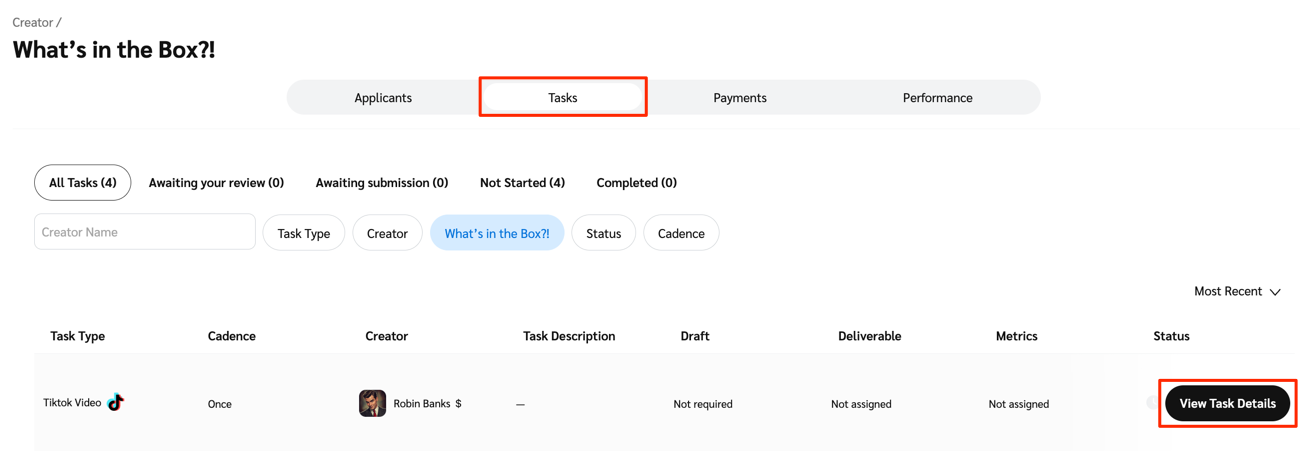Click Robin Banks' avatar thumbnail
The width and height of the screenshot is (1300, 451).
coord(372,403)
